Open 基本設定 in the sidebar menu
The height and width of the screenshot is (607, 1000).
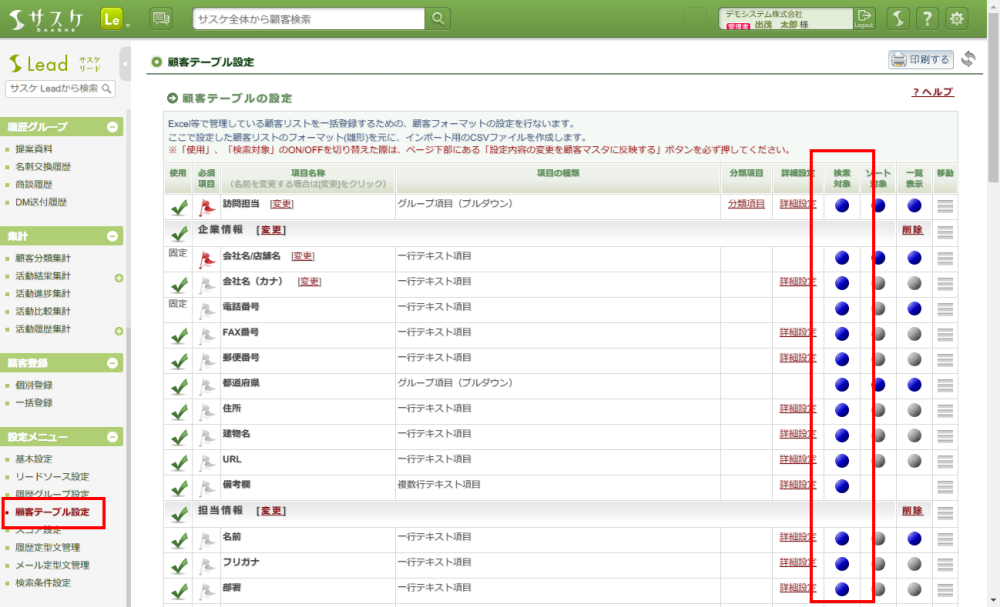34,459
